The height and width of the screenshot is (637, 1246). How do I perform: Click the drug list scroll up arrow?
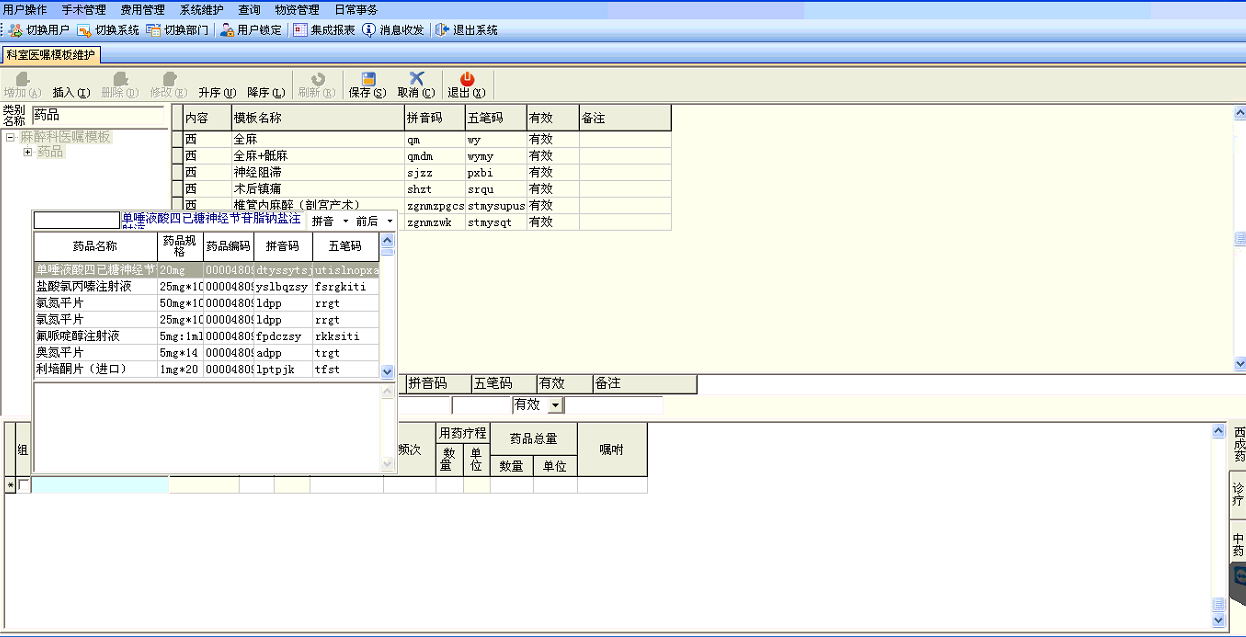[x=388, y=240]
